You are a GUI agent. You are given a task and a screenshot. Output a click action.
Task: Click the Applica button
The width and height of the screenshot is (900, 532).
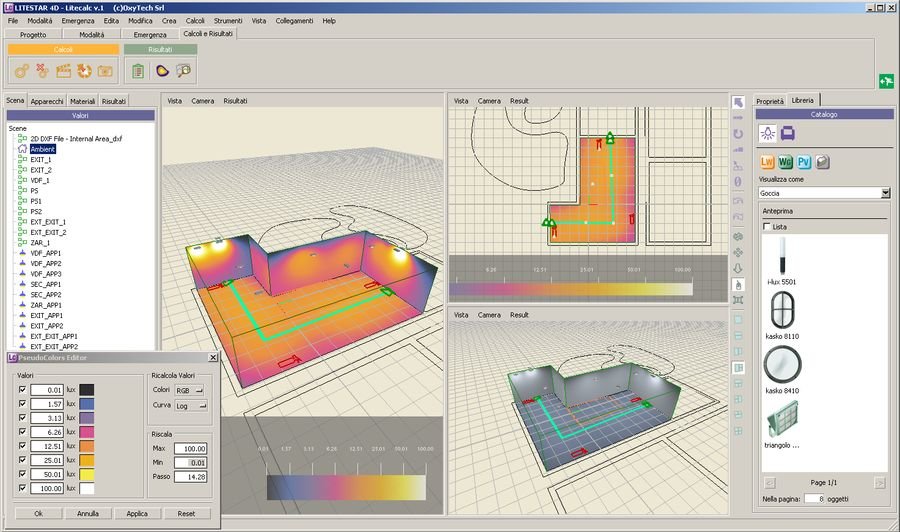(x=137, y=514)
